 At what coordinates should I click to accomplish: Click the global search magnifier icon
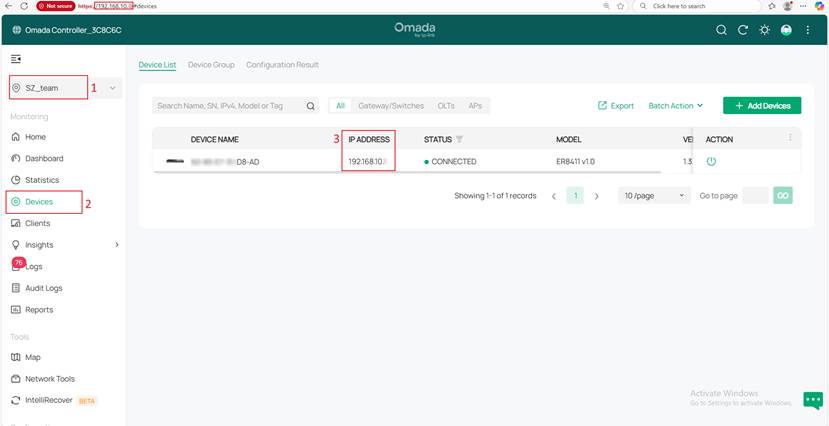tap(722, 30)
